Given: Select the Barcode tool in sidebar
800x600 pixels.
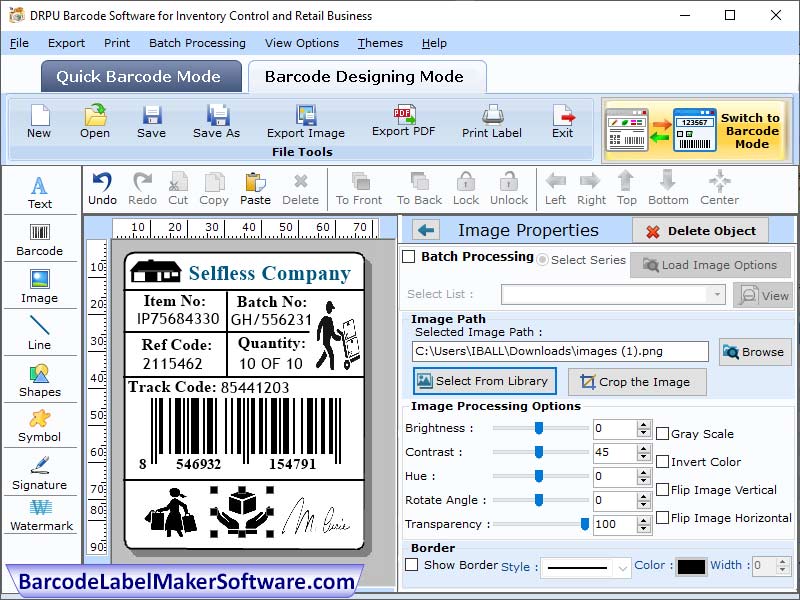Looking at the screenshot, I should 40,240.
